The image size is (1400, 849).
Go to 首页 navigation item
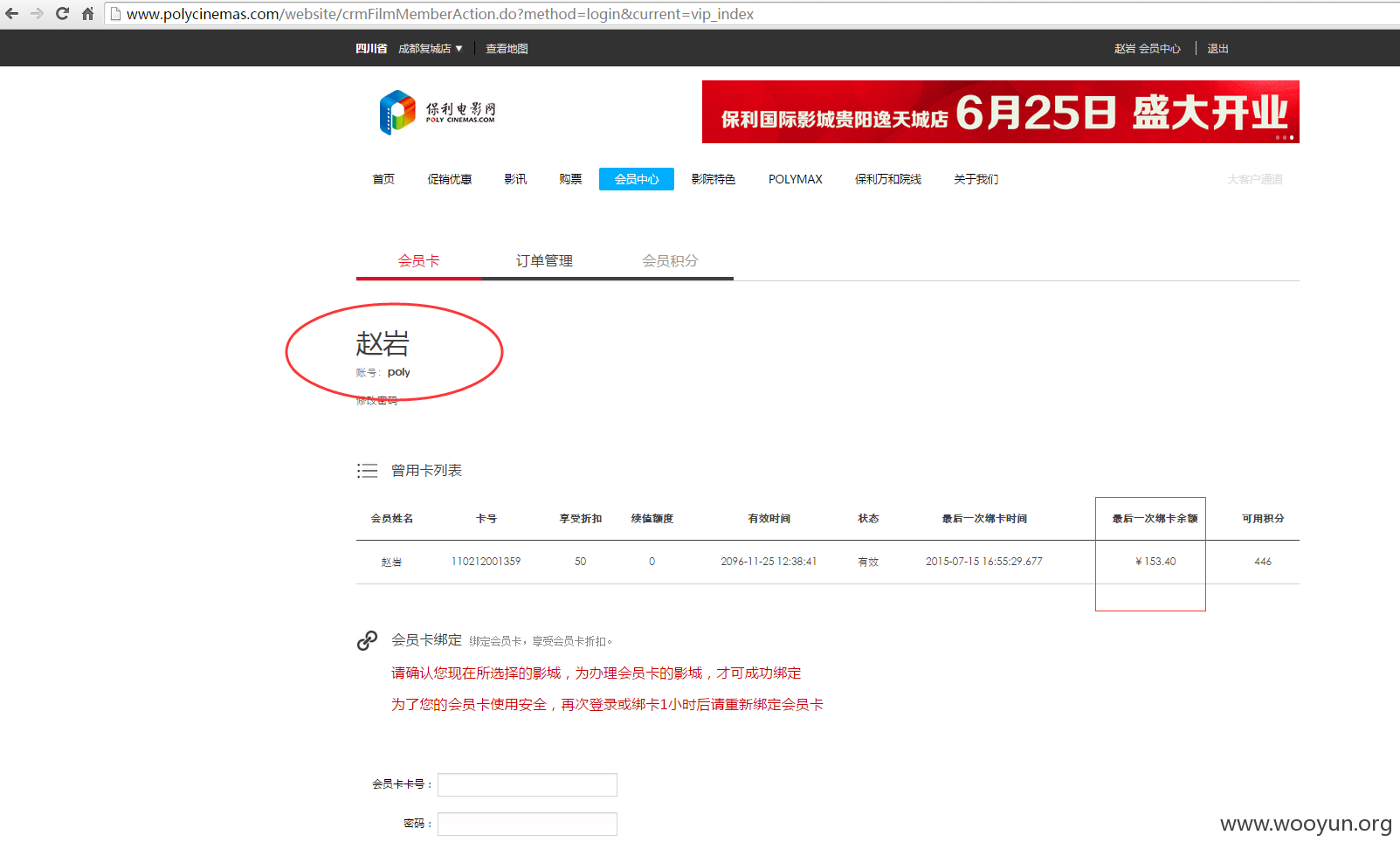(383, 179)
